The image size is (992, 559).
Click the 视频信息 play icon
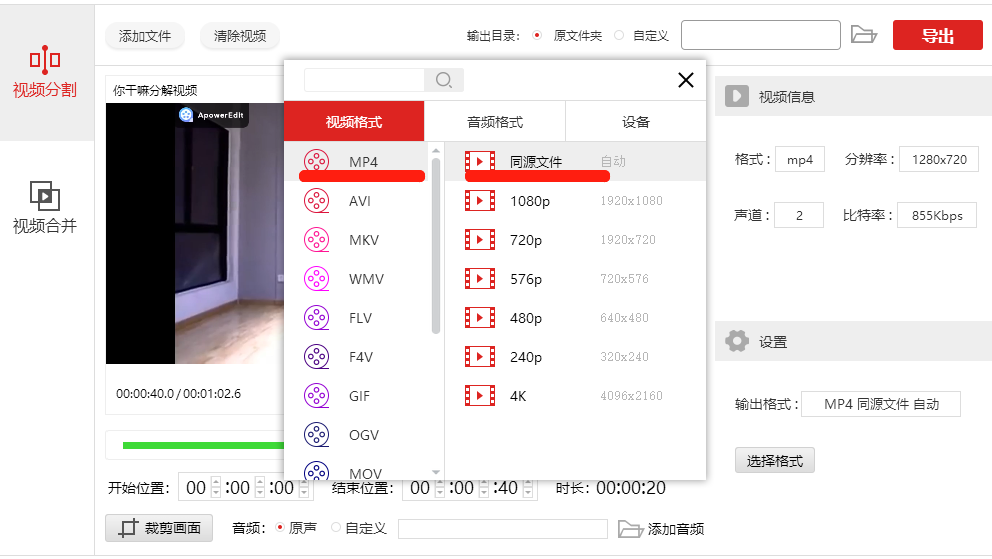(x=736, y=96)
